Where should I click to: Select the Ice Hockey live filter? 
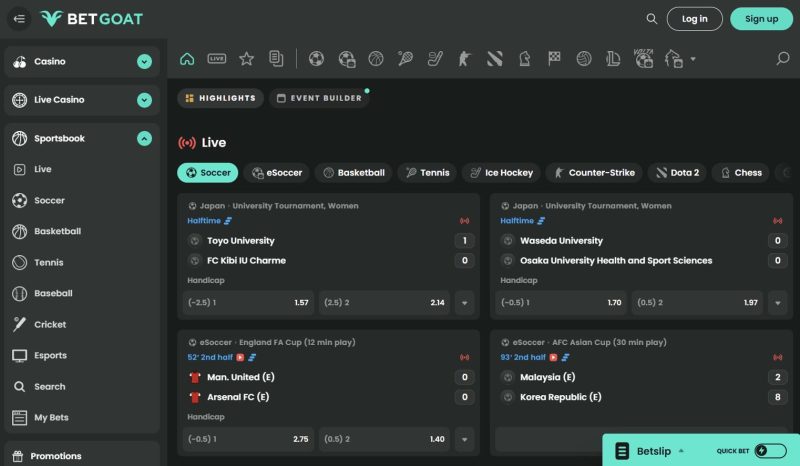(x=500, y=173)
